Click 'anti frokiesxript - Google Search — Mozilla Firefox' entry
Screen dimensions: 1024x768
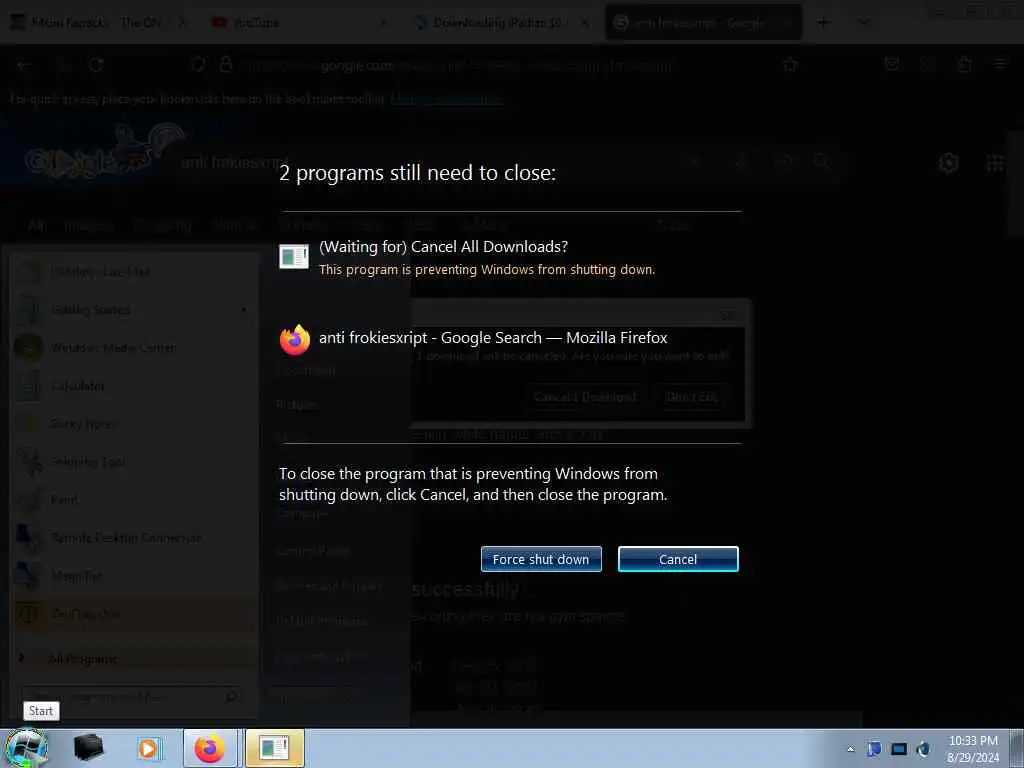493,338
